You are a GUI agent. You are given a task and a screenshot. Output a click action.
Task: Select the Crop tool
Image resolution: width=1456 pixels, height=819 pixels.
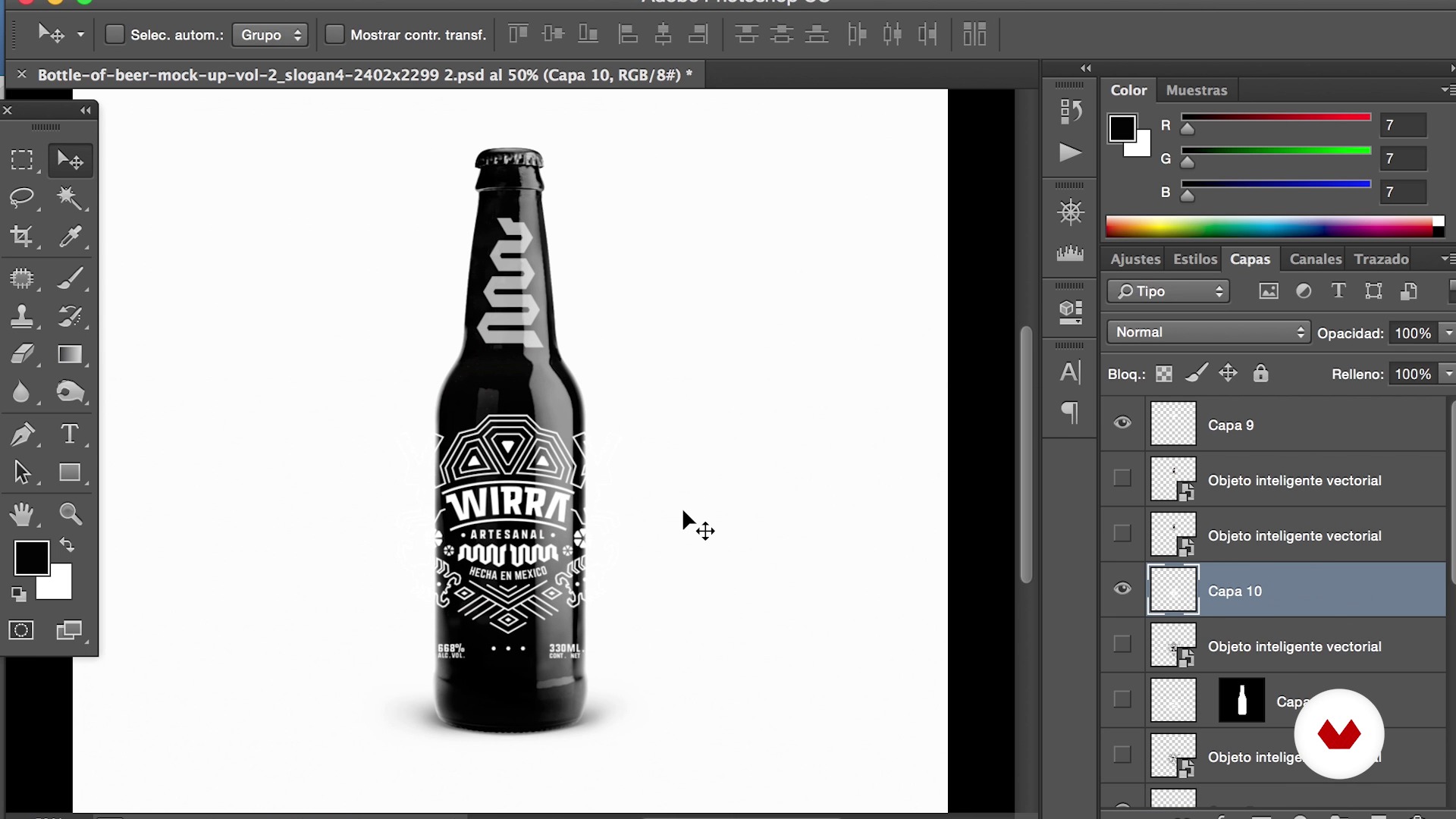pos(21,237)
